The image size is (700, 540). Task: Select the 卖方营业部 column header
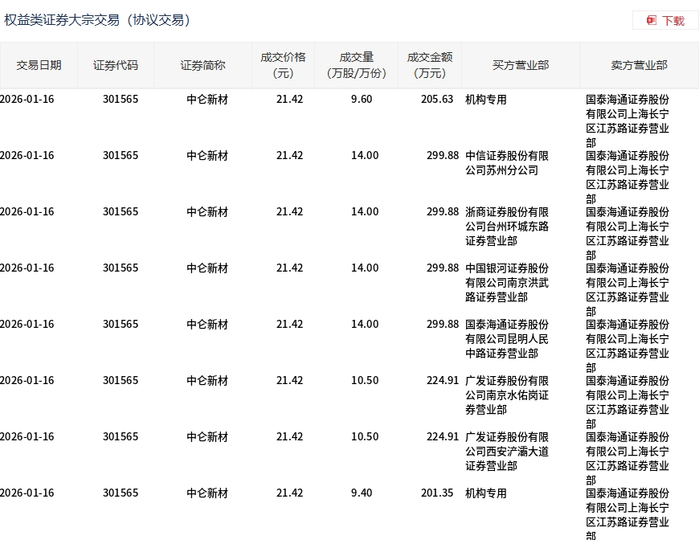639,66
